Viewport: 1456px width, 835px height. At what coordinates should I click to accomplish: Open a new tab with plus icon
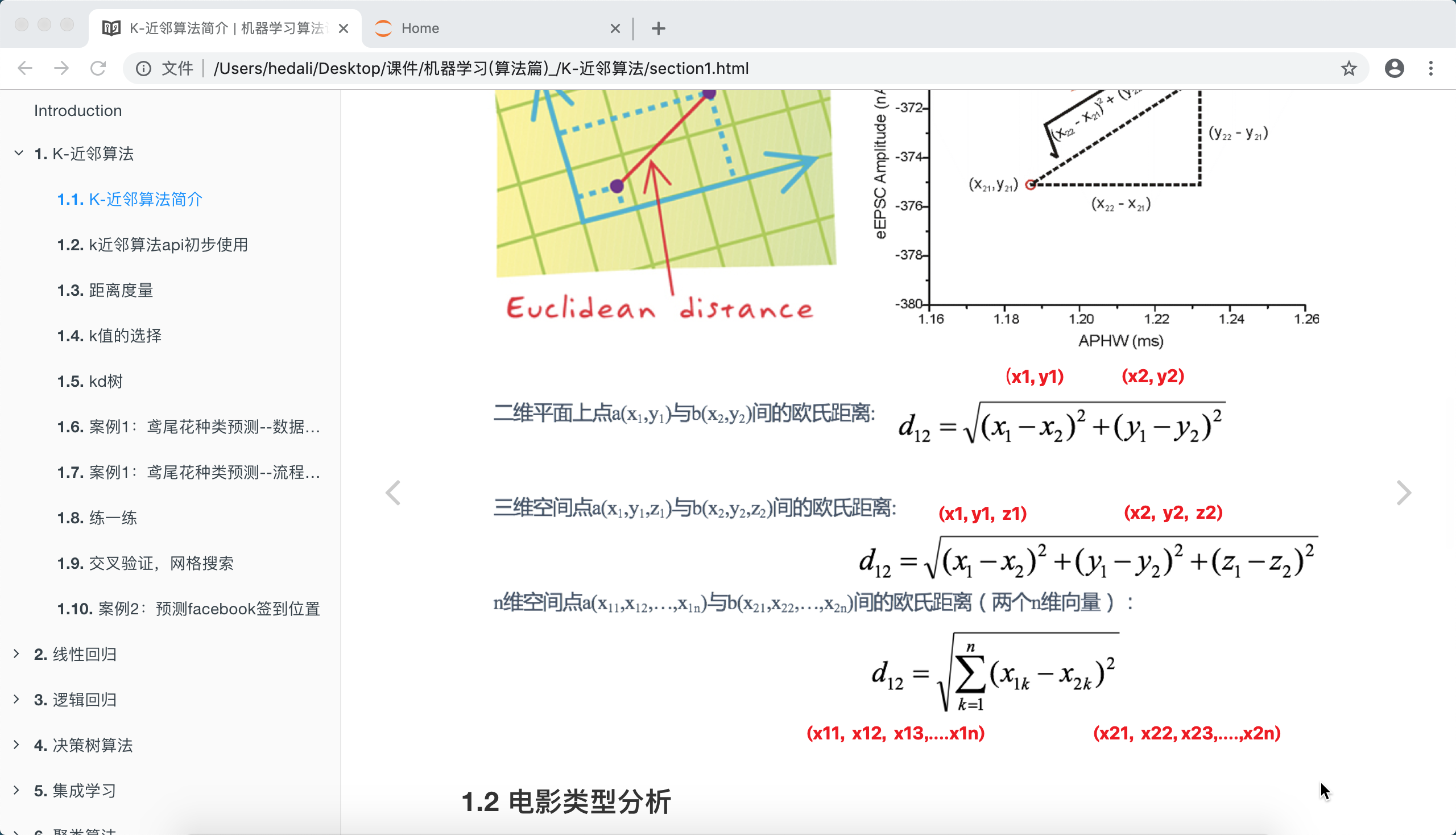pyautogui.click(x=658, y=28)
